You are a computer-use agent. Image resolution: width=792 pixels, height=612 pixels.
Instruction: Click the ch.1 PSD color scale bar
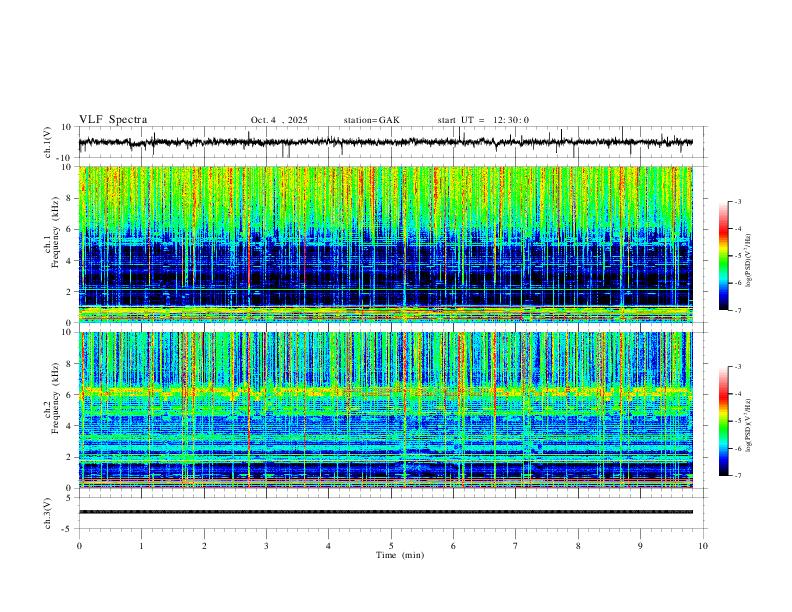click(724, 256)
